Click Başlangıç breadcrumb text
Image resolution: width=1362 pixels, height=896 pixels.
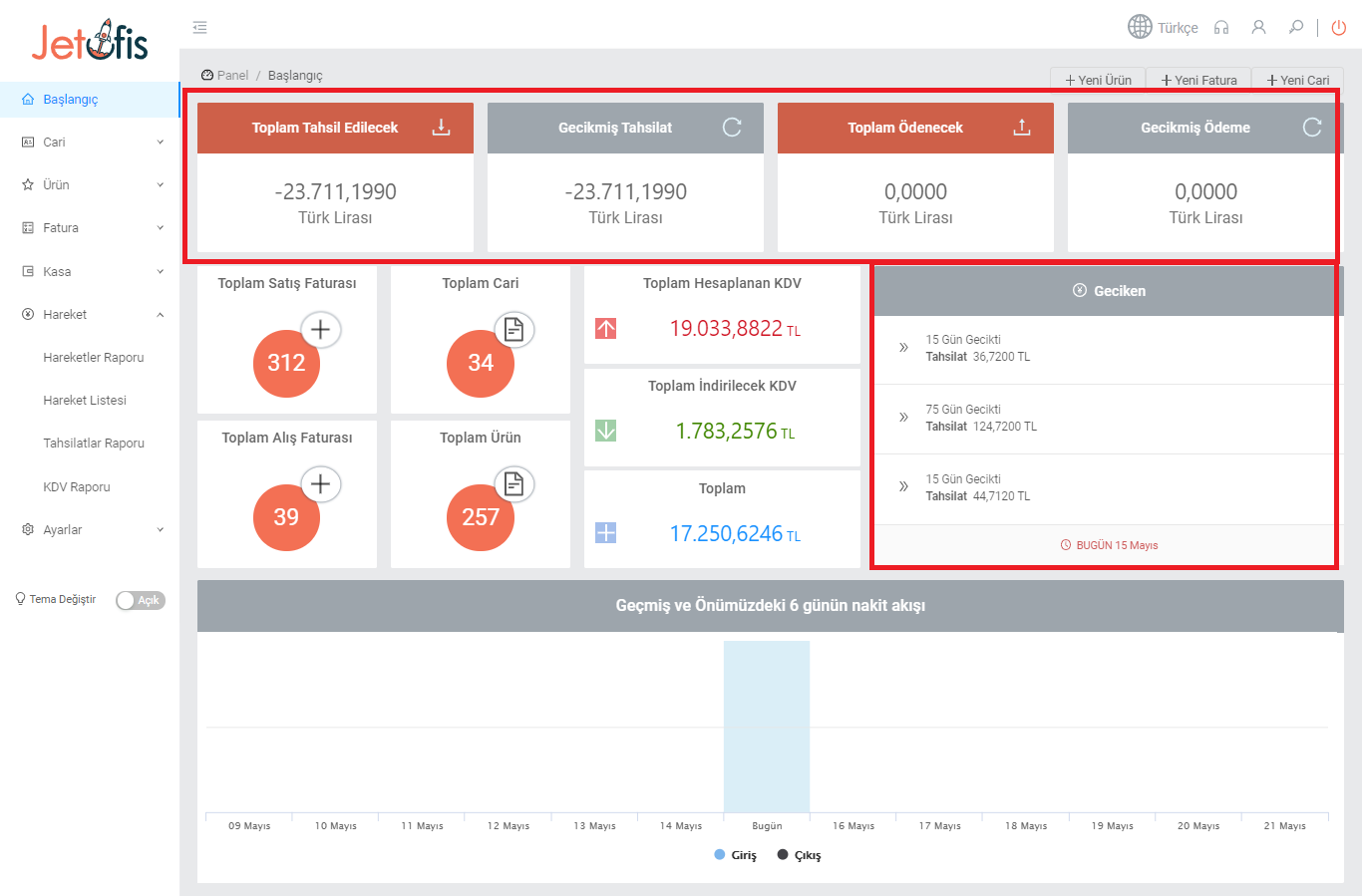(295, 76)
